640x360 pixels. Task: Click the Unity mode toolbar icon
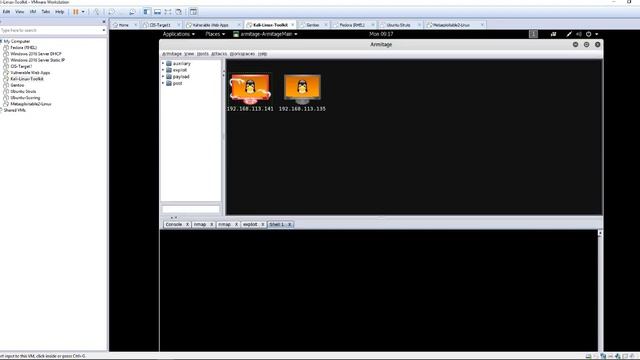click(x=179, y=12)
